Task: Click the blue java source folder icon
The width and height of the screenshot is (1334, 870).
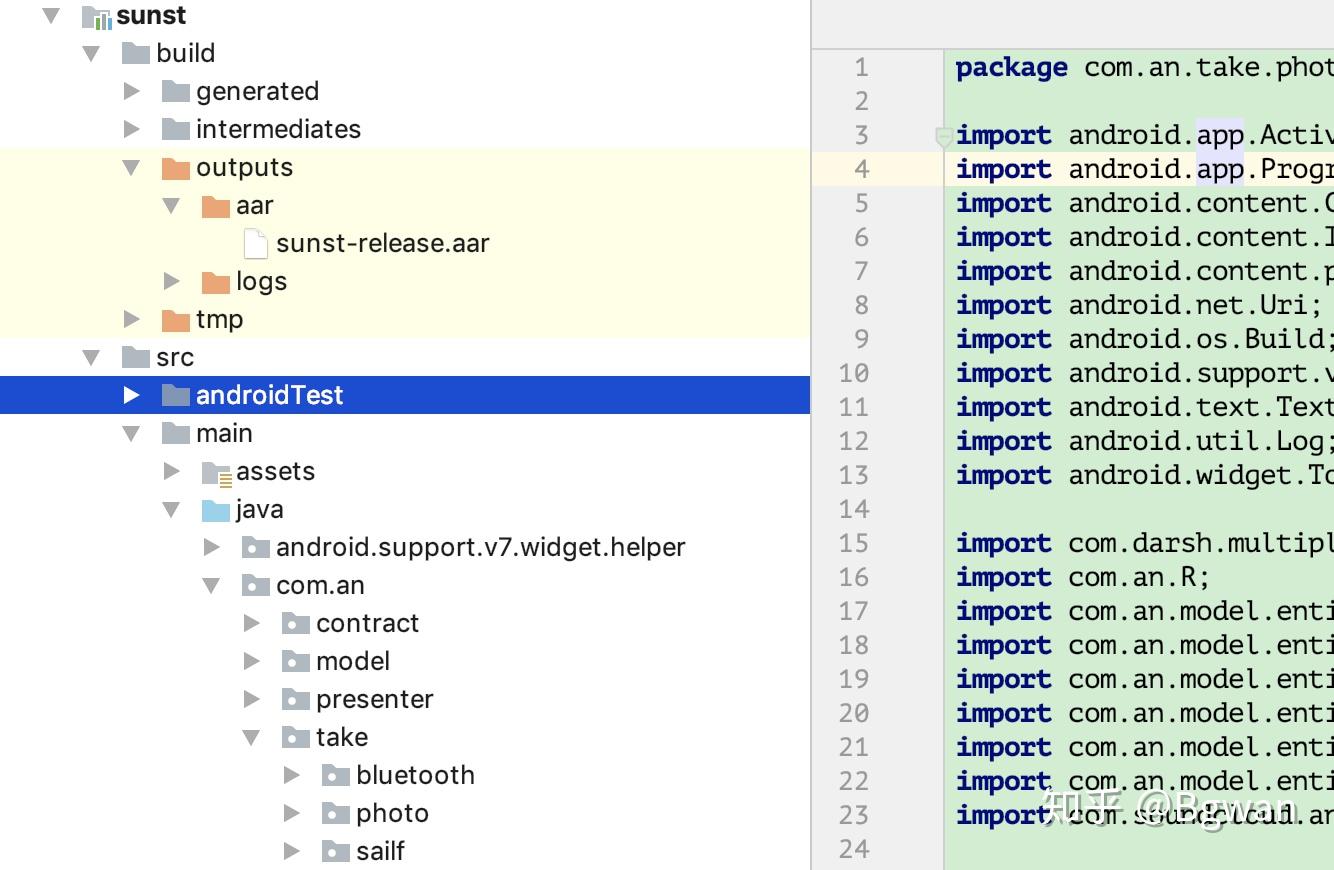Action: click(x=216, y=510)
